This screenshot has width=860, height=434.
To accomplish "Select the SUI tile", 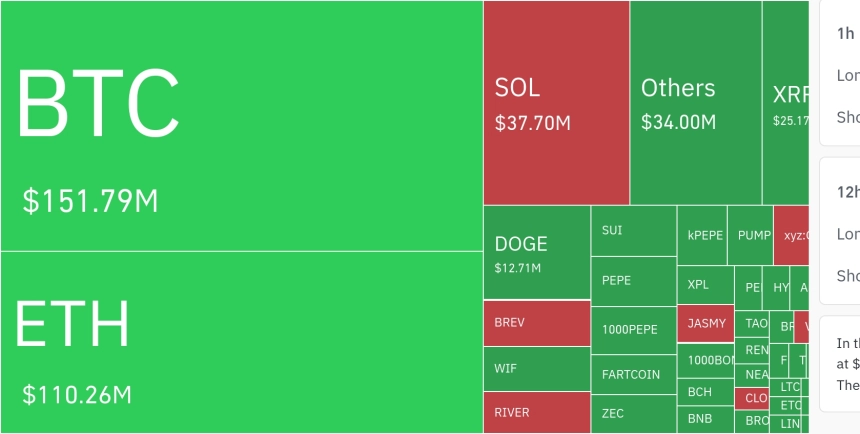I will click(x=633, y=230).
